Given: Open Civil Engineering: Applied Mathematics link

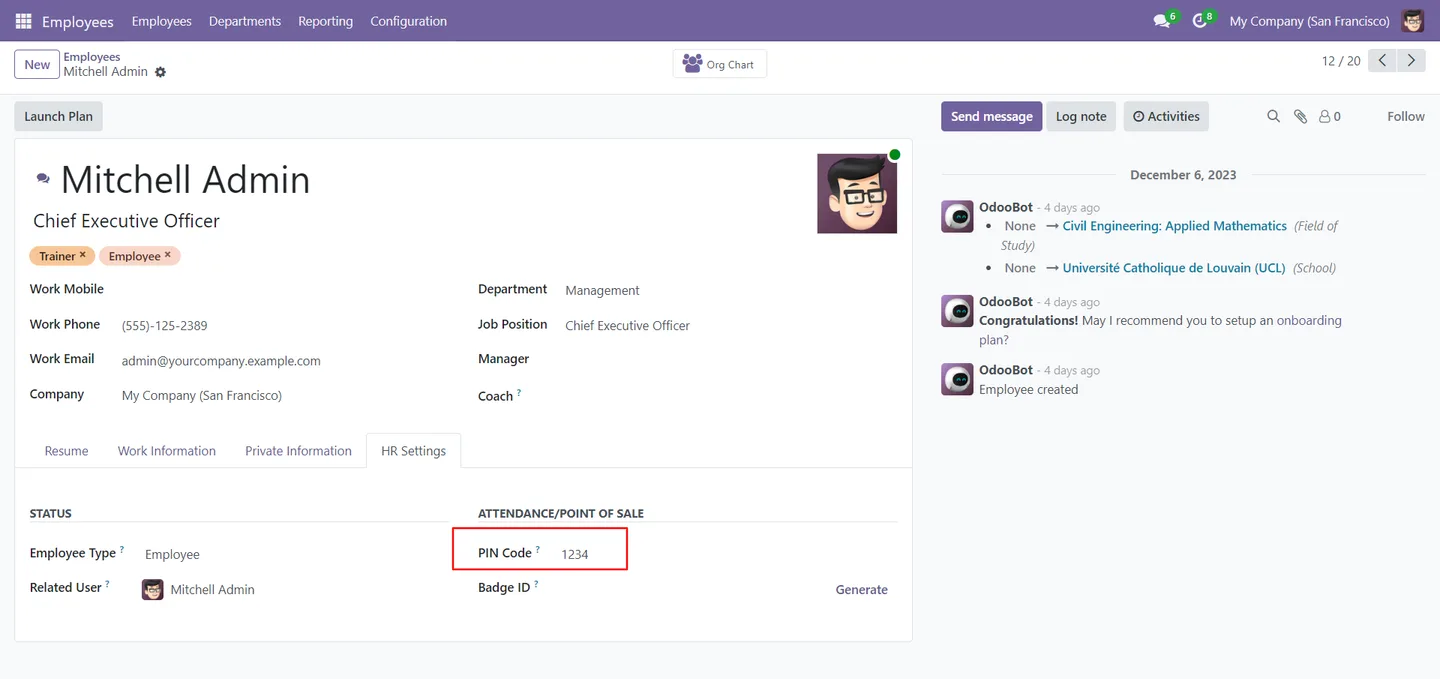Looking at the screenshot, I should (1174, 226).
